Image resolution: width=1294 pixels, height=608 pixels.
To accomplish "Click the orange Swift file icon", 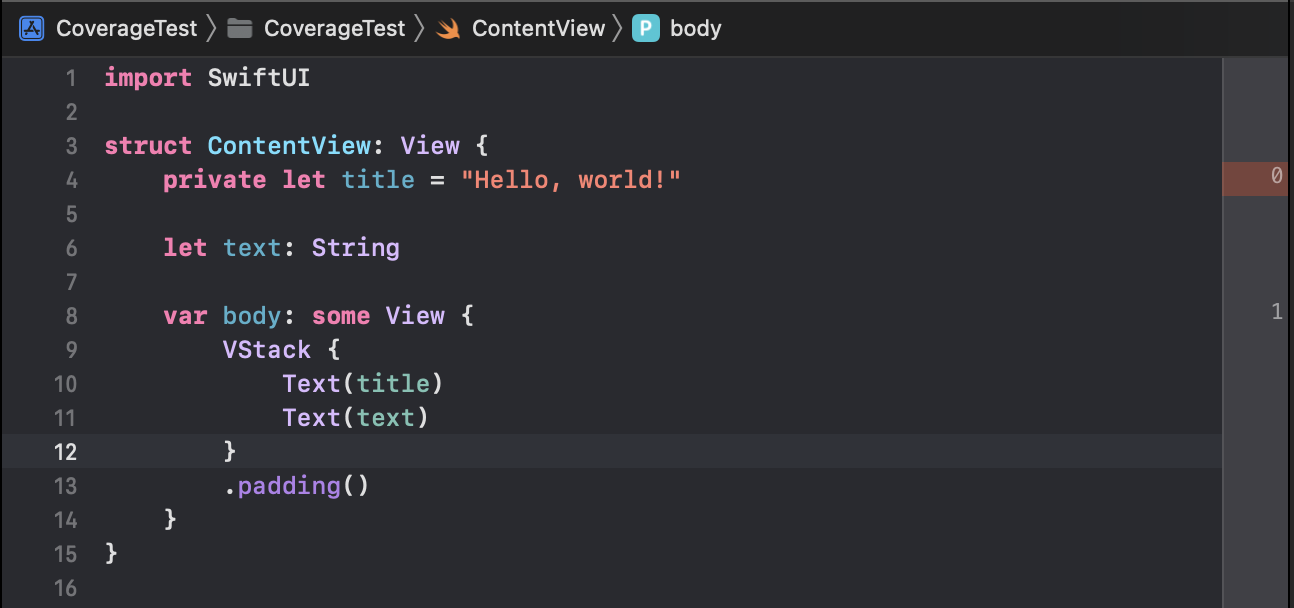I will [448, 28].
